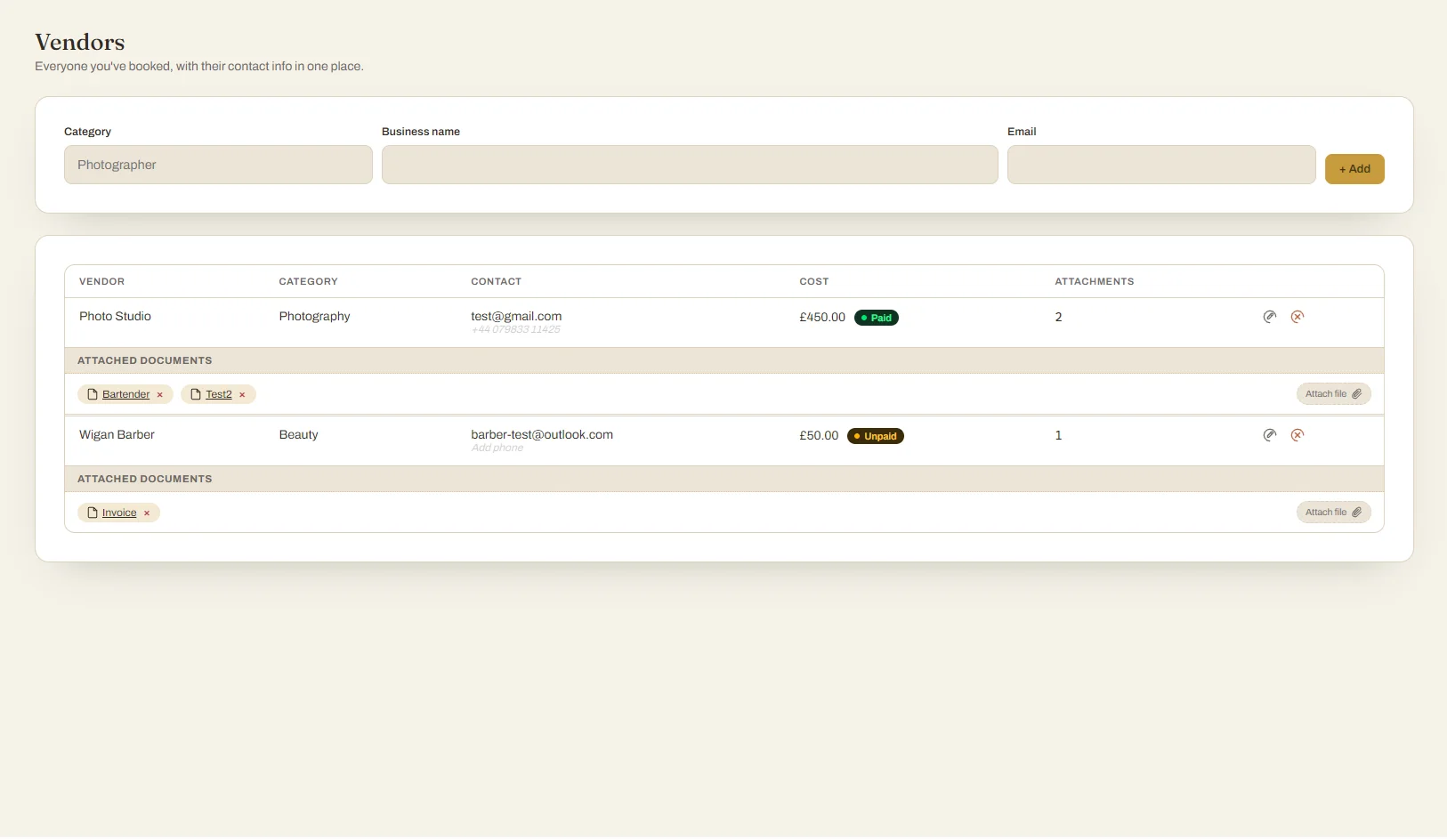The width and height of the screenshot is (1447, 840).
Task: Select the £50.00 cost value
Action: coord(819,435)
